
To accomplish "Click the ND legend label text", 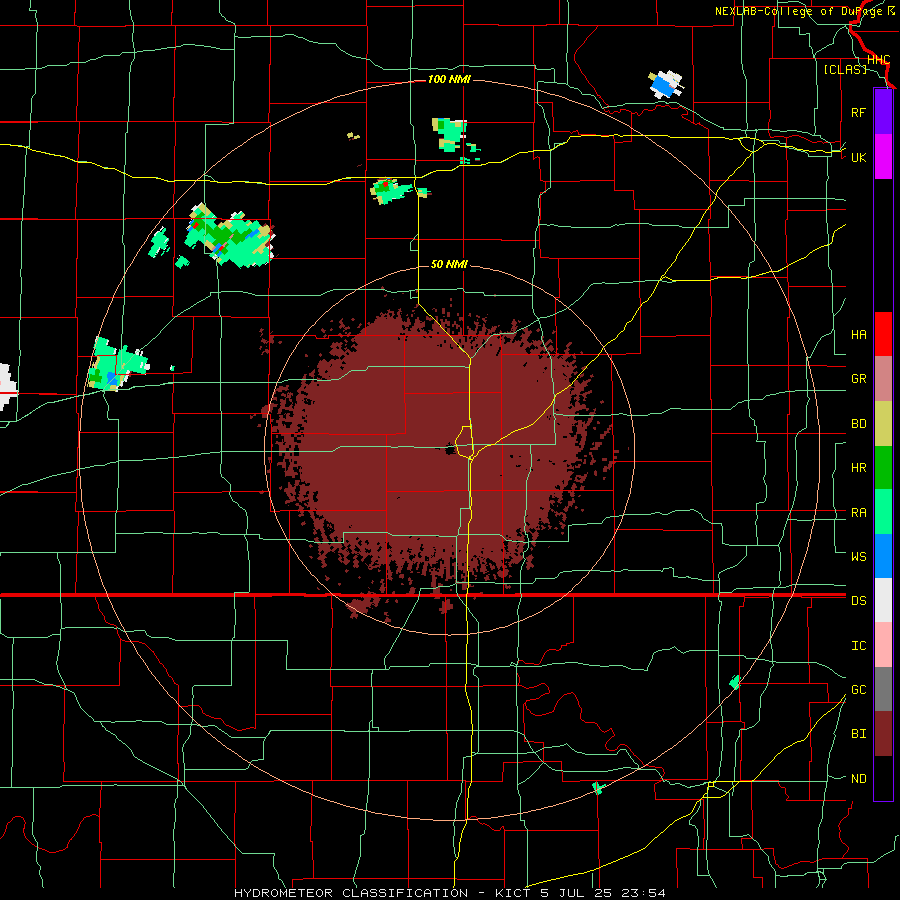I will (858, 779).
